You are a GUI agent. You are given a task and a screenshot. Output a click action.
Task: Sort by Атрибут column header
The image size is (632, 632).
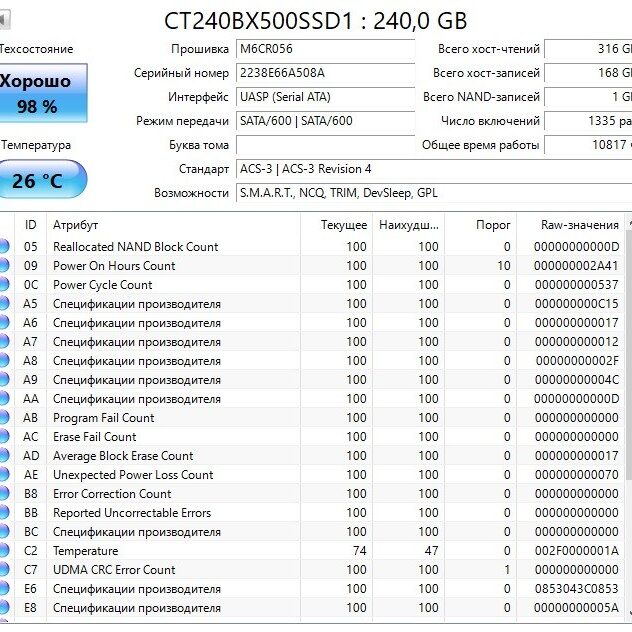[173, 225]
